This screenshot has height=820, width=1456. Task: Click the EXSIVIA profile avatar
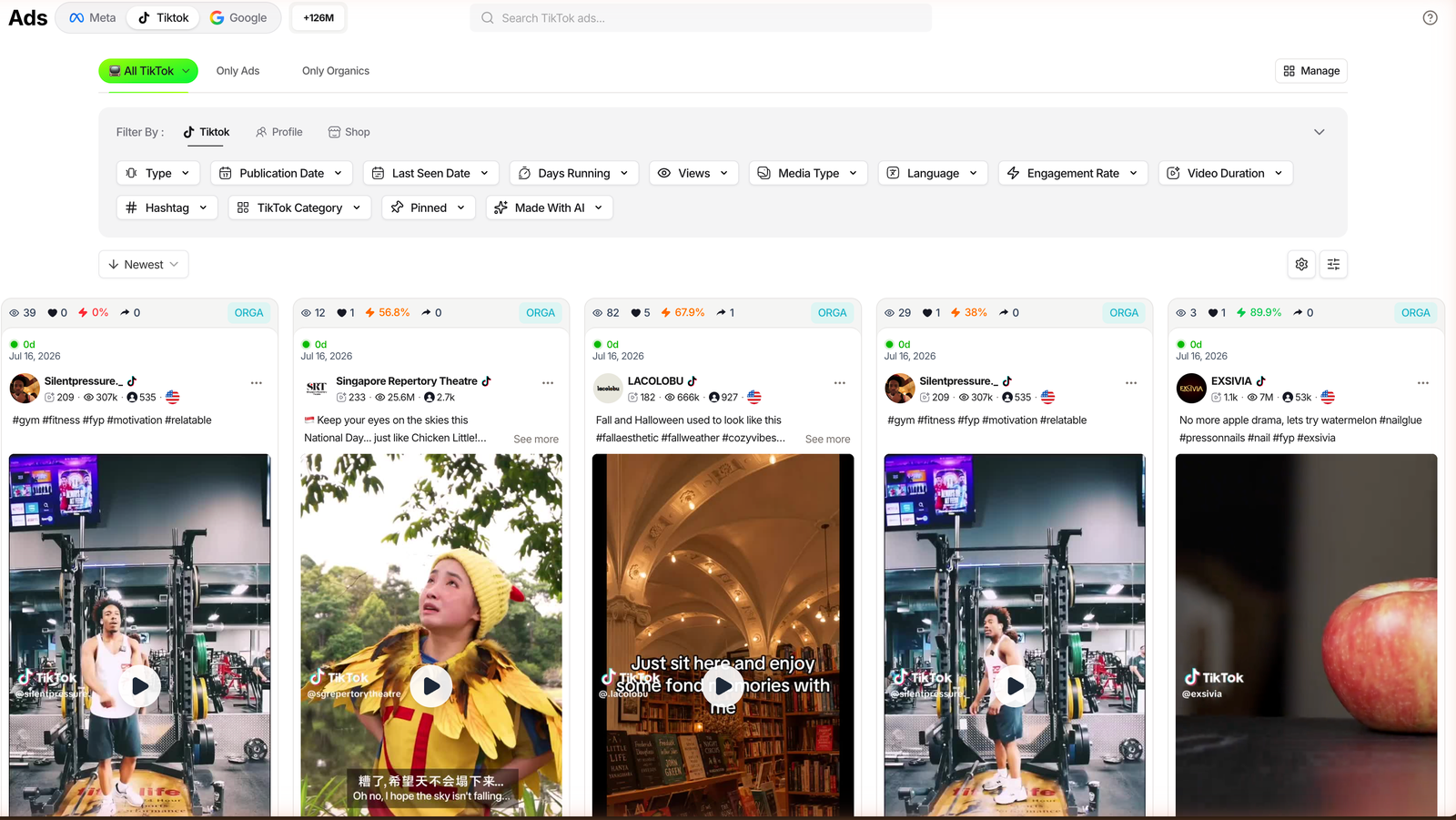click(1191, 389)
